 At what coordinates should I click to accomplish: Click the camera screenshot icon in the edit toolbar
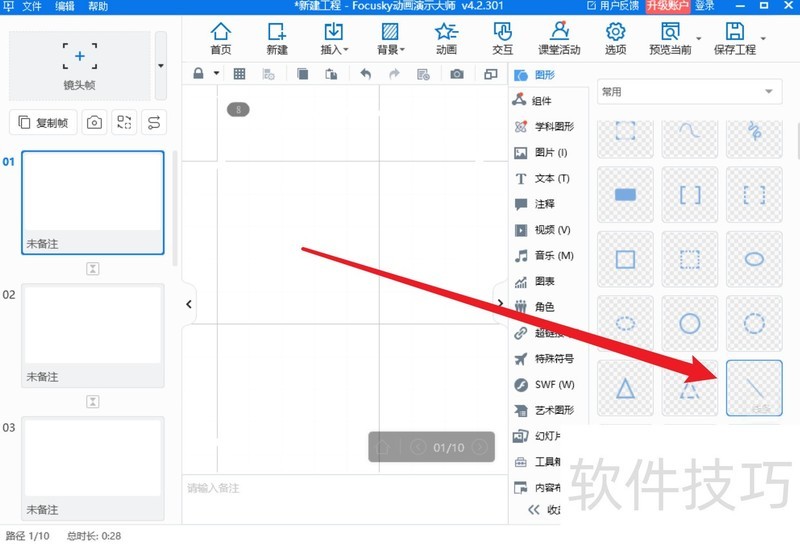[457, 74]
